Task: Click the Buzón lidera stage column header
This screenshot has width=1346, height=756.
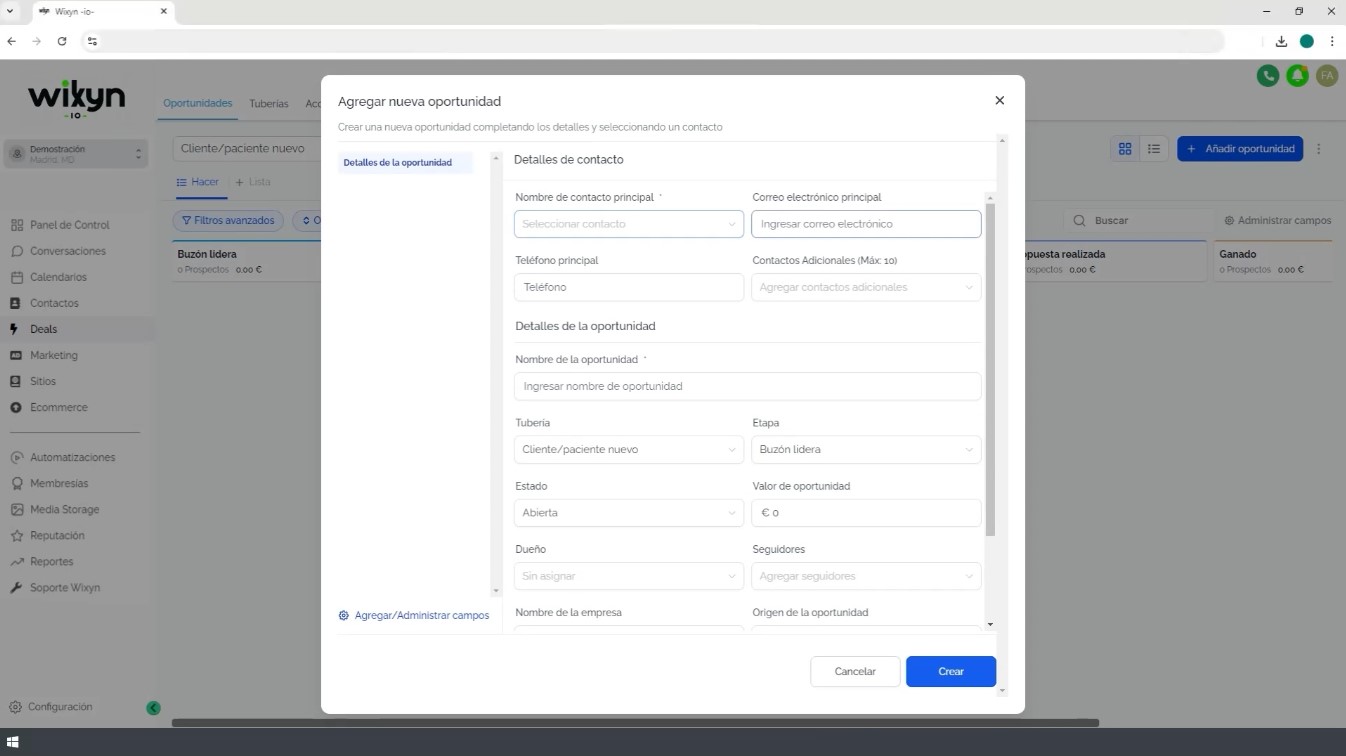Action: [245, 260]
